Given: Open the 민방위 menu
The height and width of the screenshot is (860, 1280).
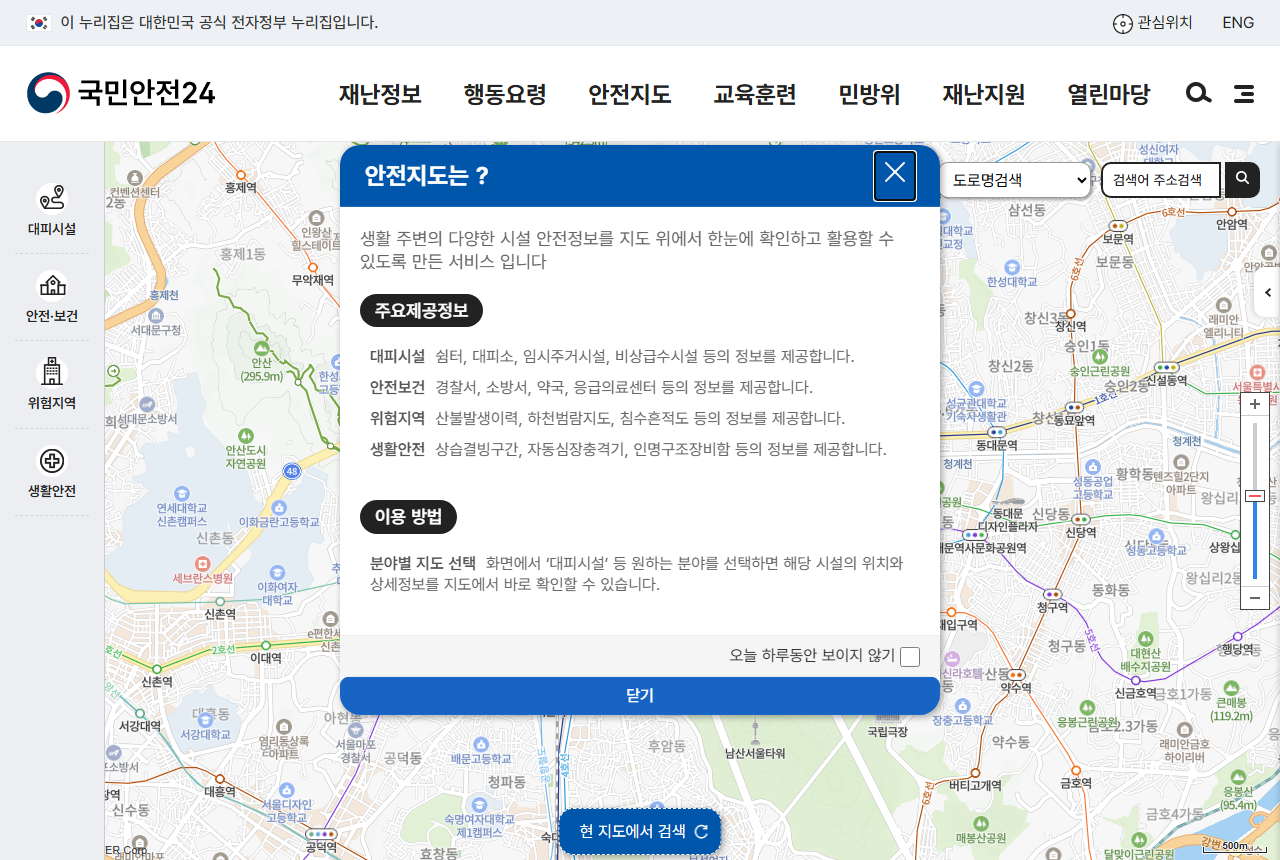Looking at the screenshot, I should point(870,94).
